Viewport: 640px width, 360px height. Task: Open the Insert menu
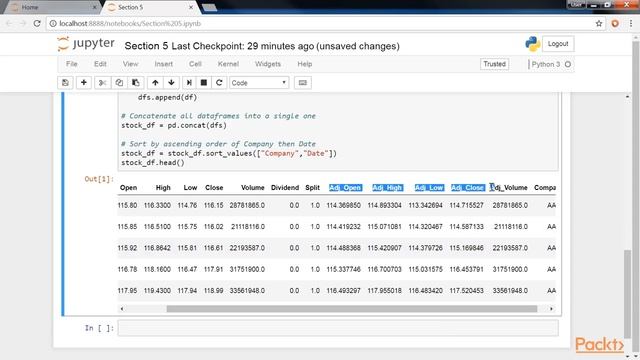click(164, 64)
